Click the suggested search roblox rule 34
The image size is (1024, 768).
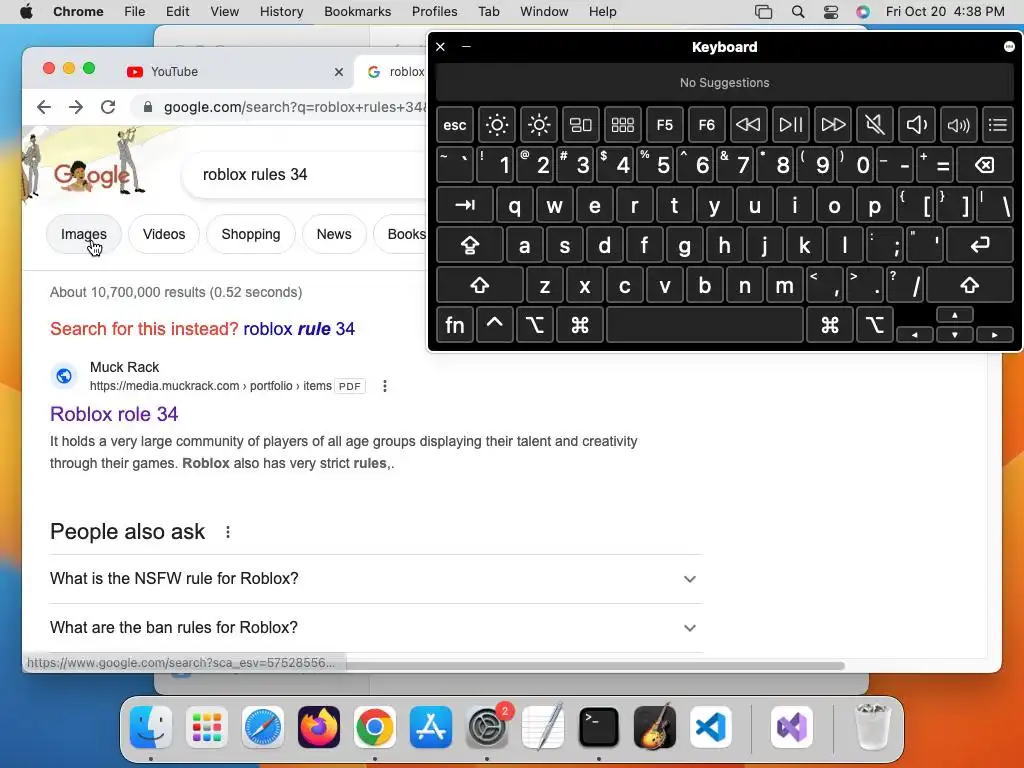point(299,328)
